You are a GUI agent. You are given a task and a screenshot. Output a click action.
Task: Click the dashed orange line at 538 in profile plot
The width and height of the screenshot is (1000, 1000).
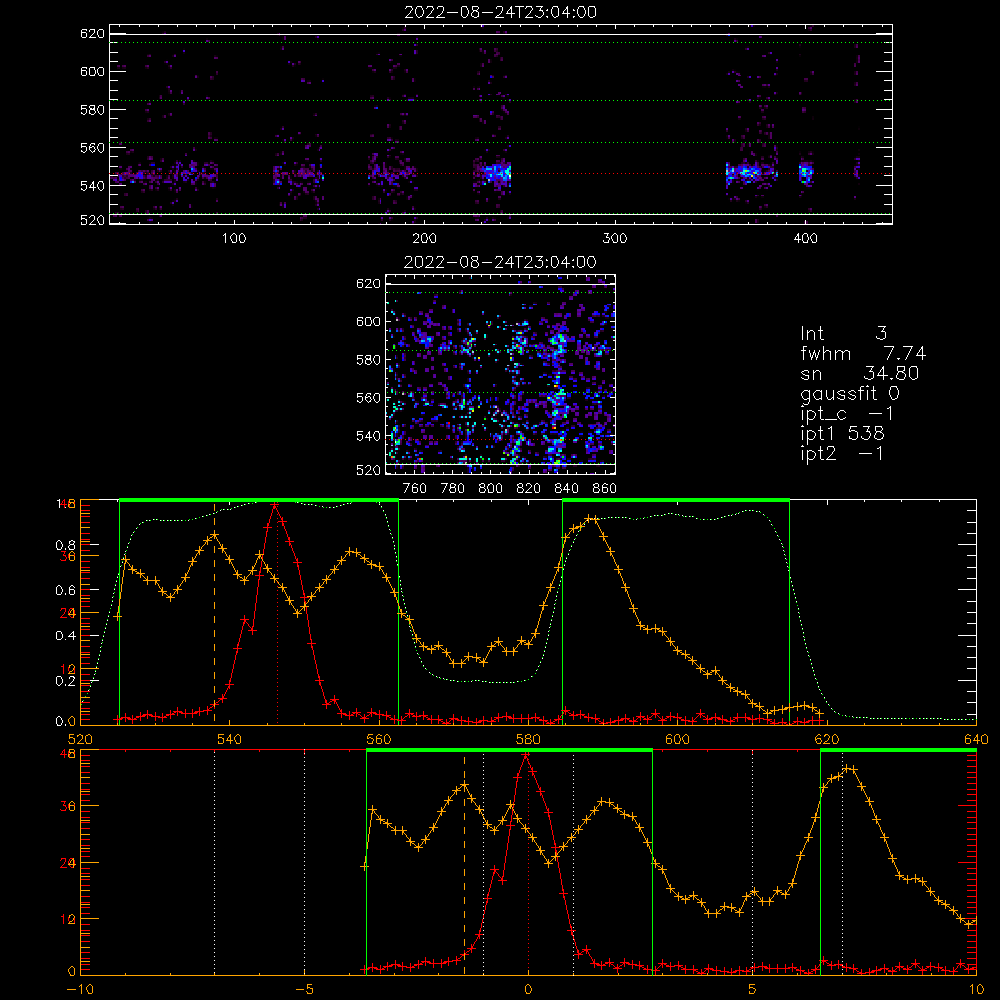[x=214, y=612]
